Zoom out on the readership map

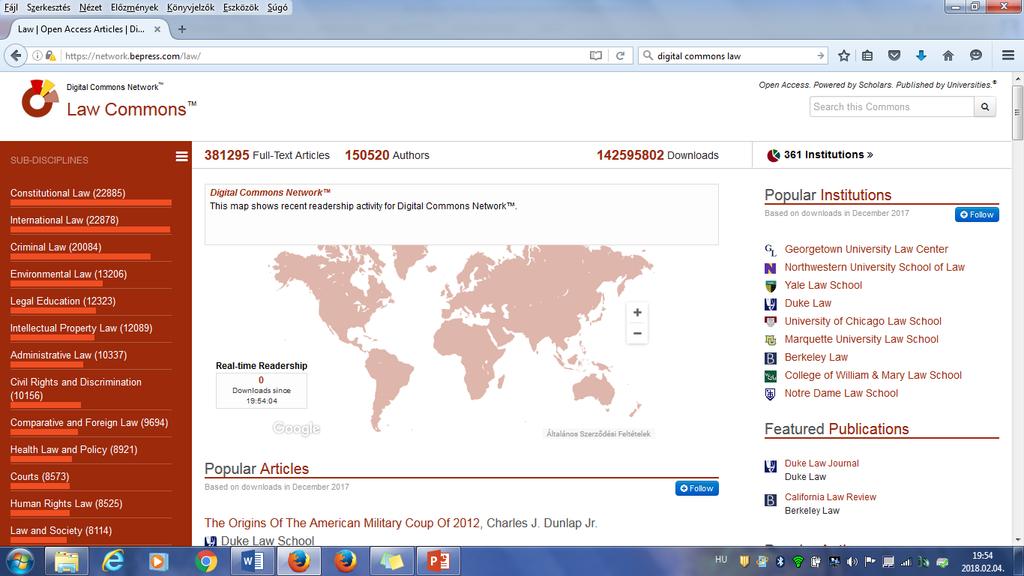point(637,333)
